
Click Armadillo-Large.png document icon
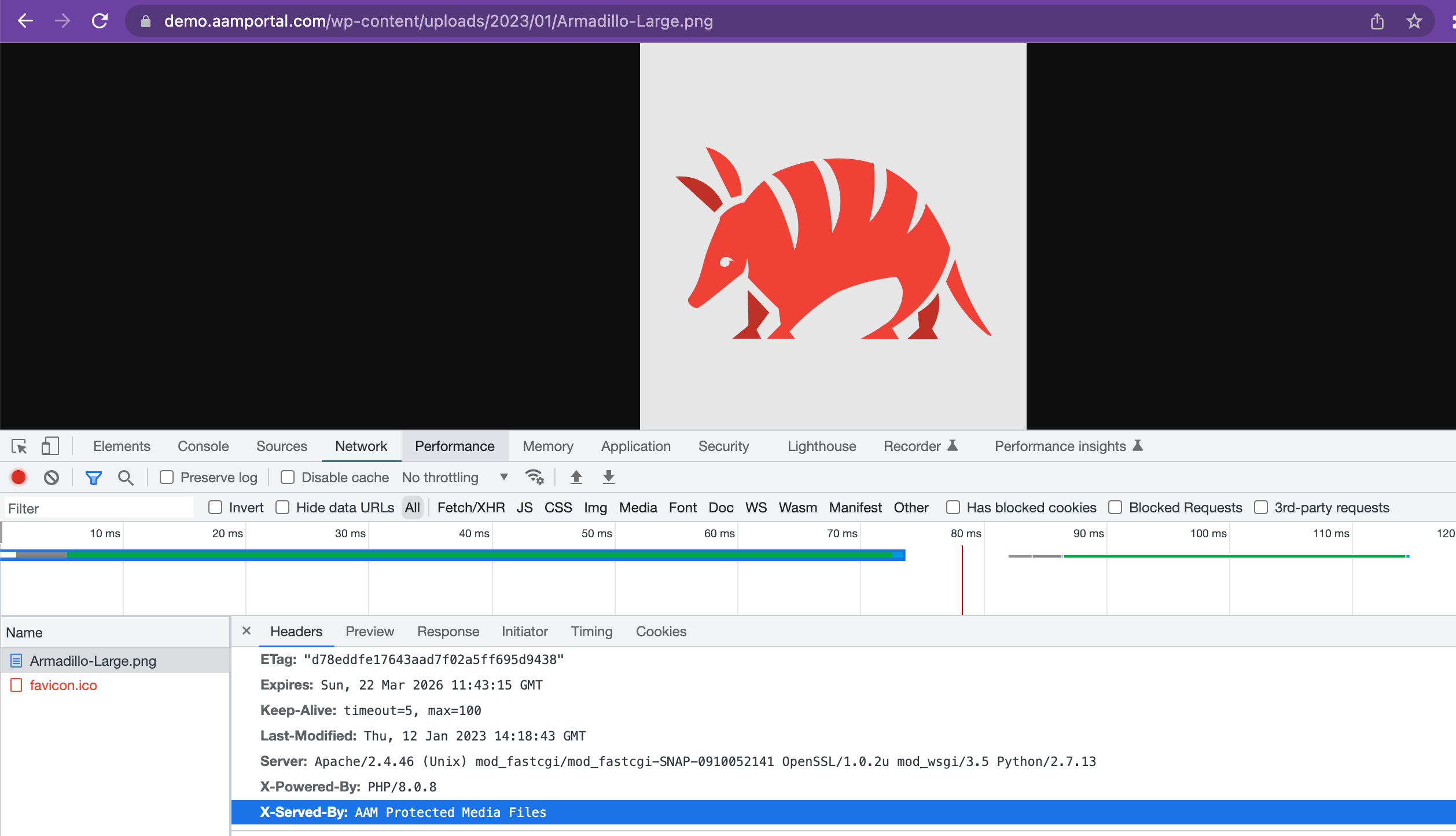click(x=16, y=660)
